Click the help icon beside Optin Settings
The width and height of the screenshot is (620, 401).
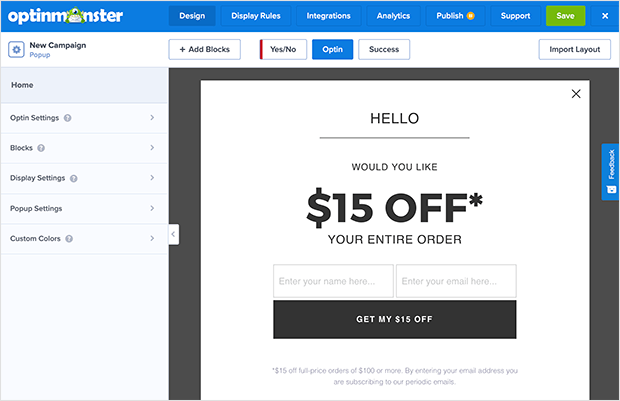pos(68,118)
